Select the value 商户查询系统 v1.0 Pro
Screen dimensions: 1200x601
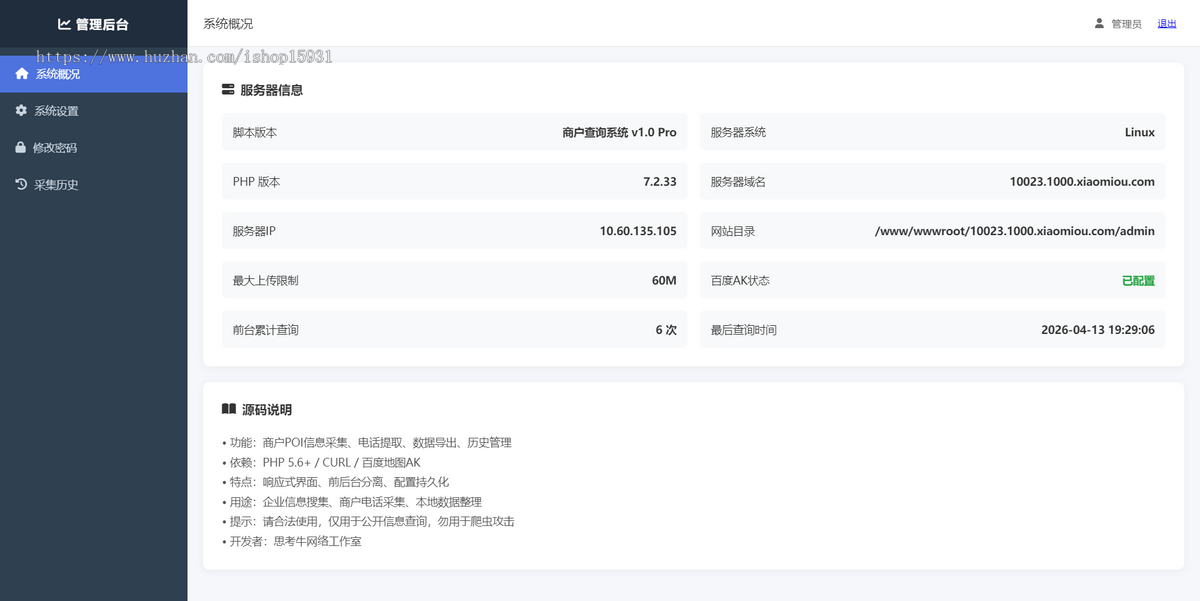tap(620, 132)
